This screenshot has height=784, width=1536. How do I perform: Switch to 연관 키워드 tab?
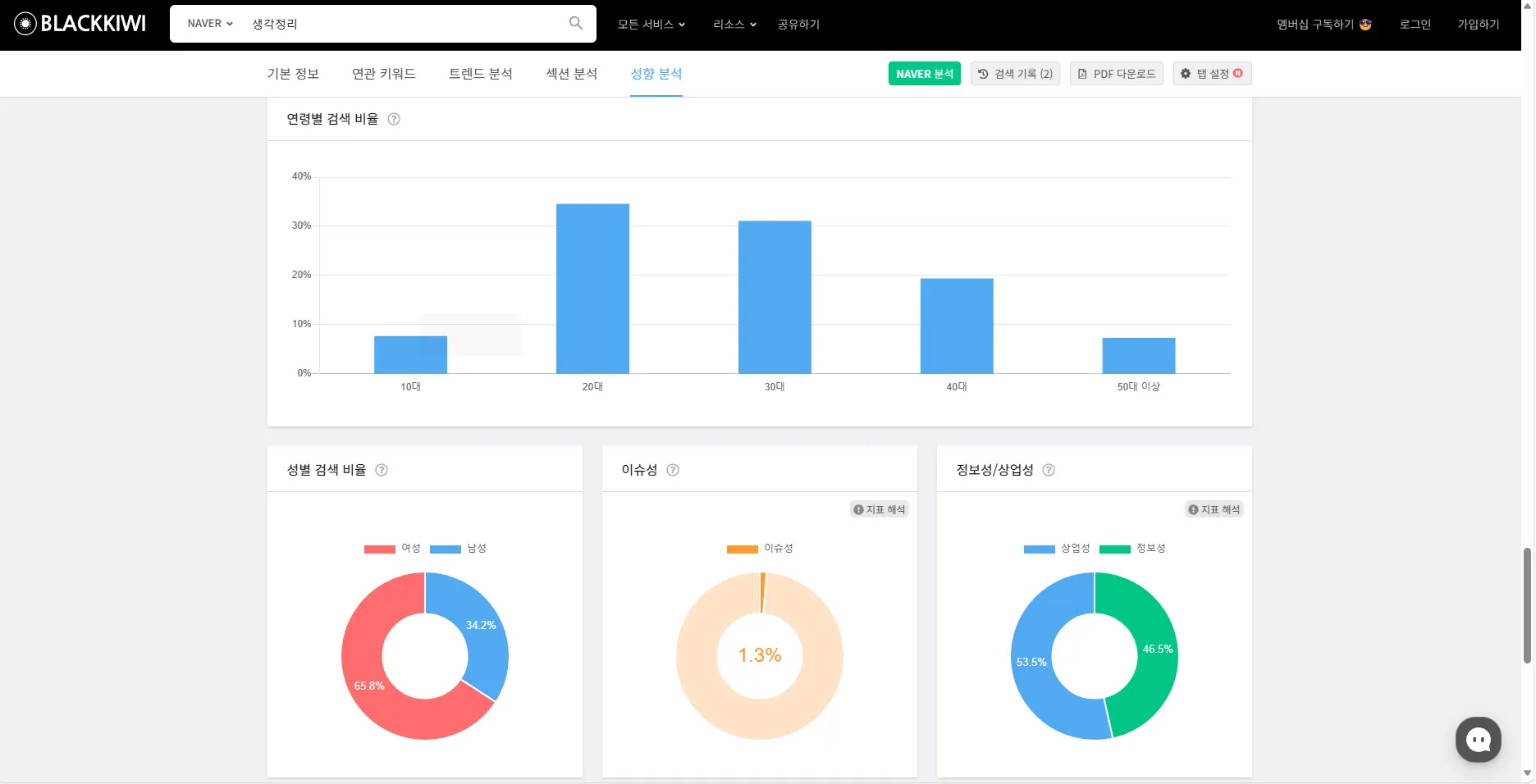point(383,74)
